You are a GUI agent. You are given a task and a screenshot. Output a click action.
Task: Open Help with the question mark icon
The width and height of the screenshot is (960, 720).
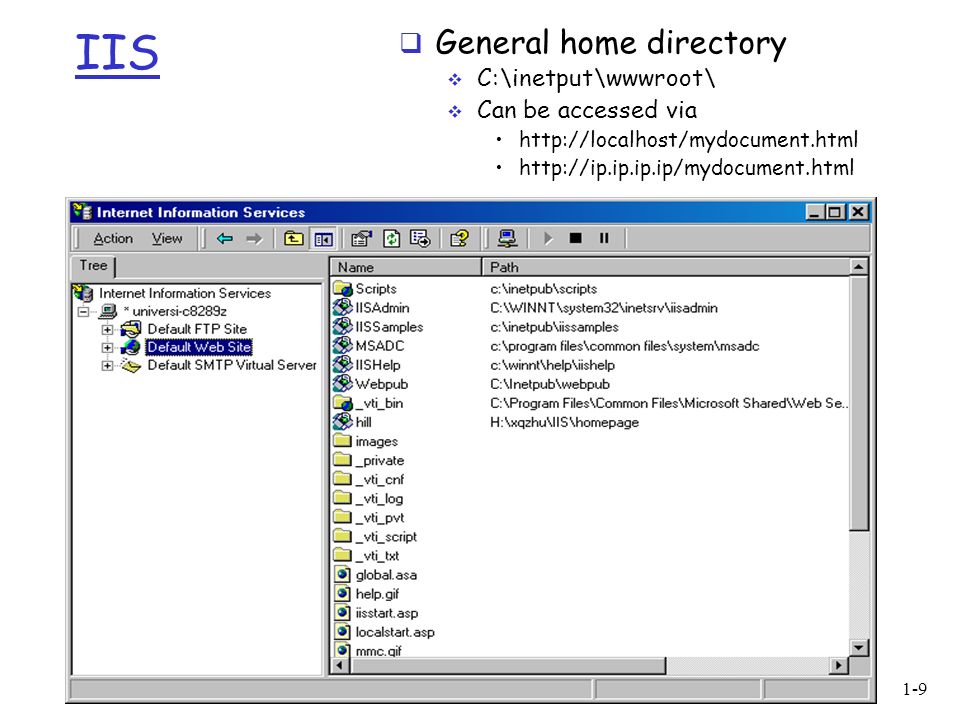[459, 238]
